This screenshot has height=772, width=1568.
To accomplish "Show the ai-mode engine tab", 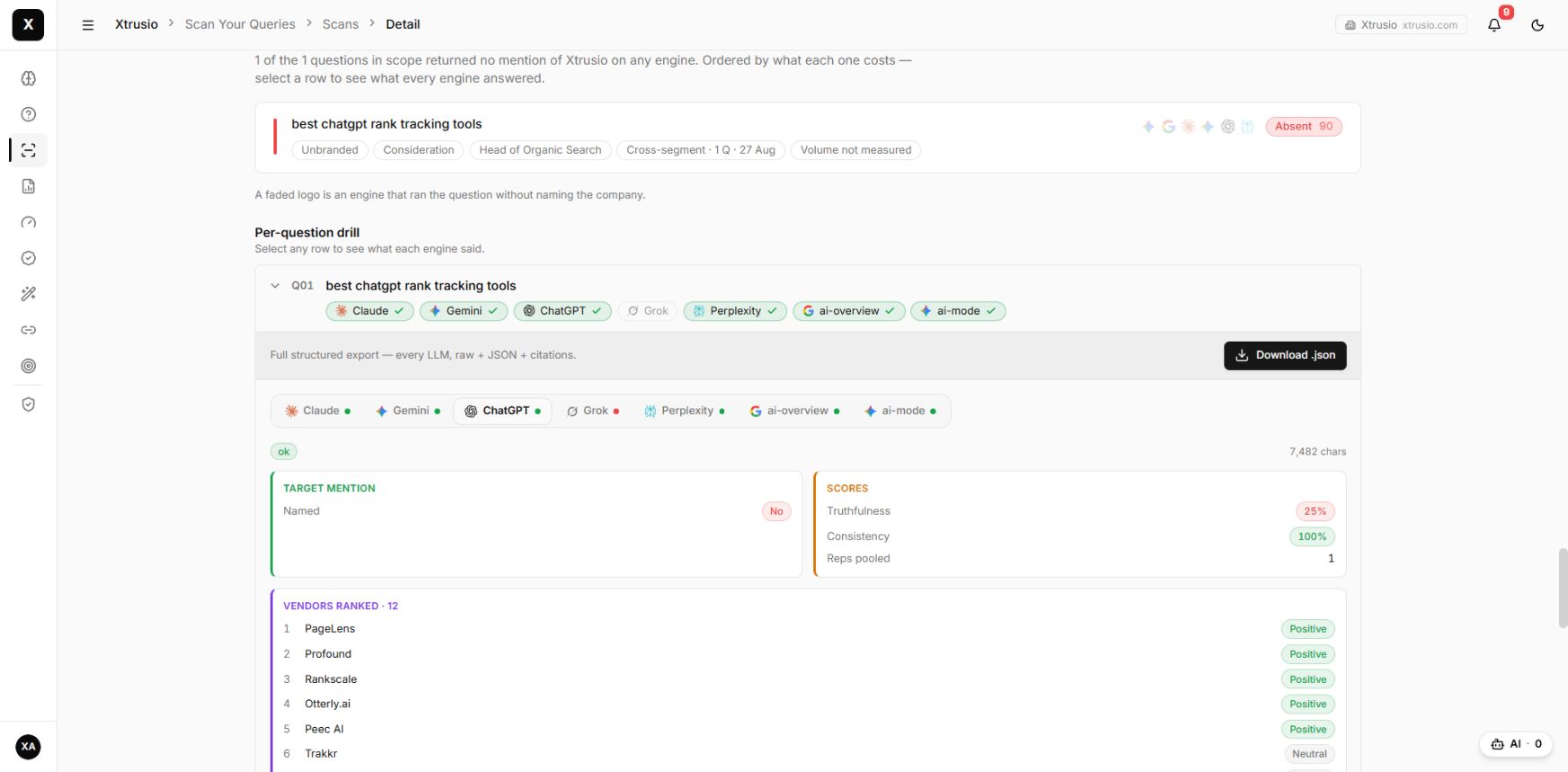I will point(900,411).
